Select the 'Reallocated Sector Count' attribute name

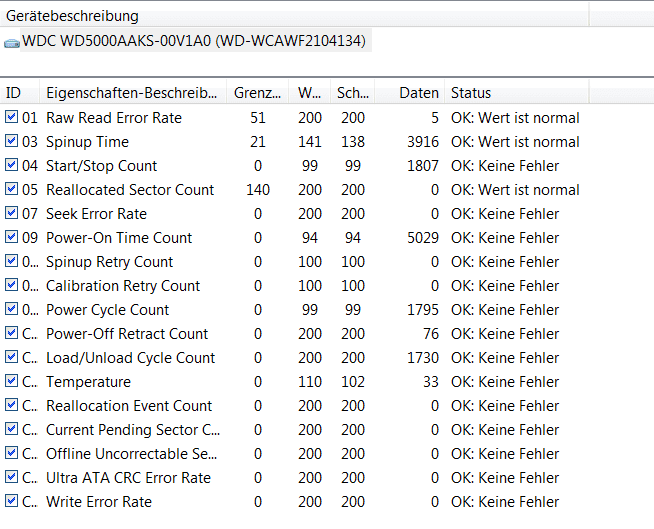[x=130, y=190]
